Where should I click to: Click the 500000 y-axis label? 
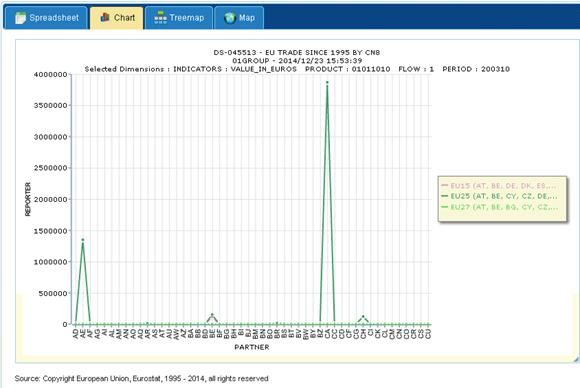click(53, 293)
